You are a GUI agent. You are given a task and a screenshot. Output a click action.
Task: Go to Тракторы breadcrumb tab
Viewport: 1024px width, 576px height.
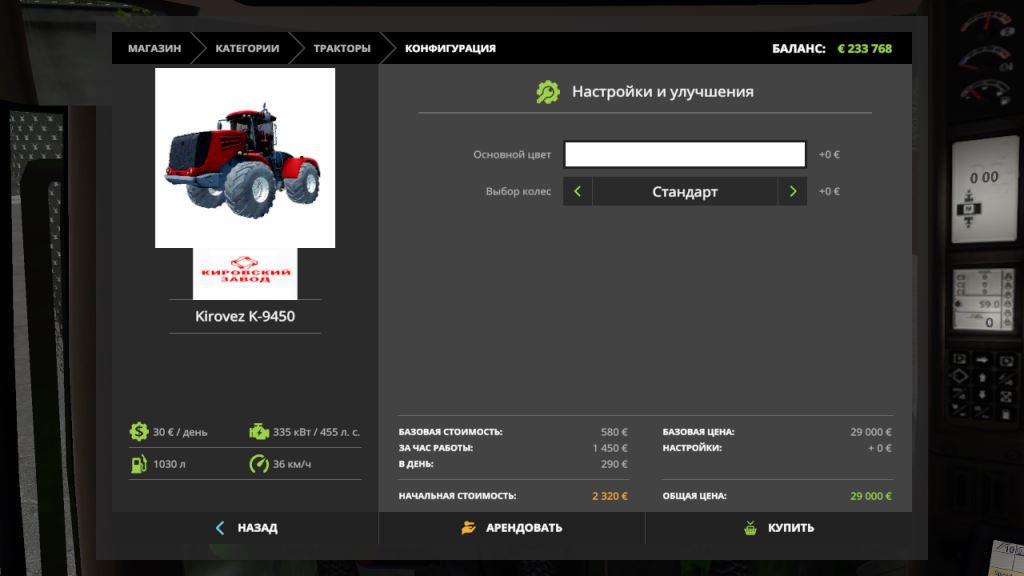pyautogui.click(x=341, y=48)
